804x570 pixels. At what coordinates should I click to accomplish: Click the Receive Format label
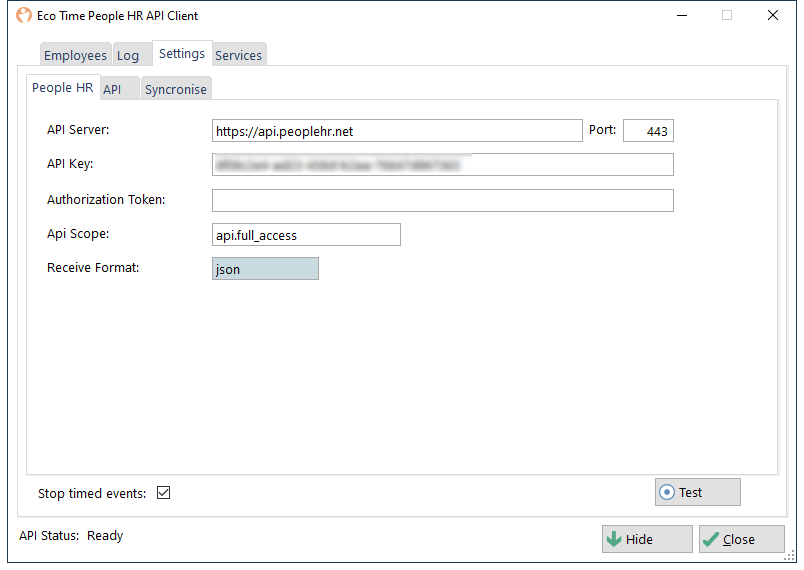(x=93, y=268)
